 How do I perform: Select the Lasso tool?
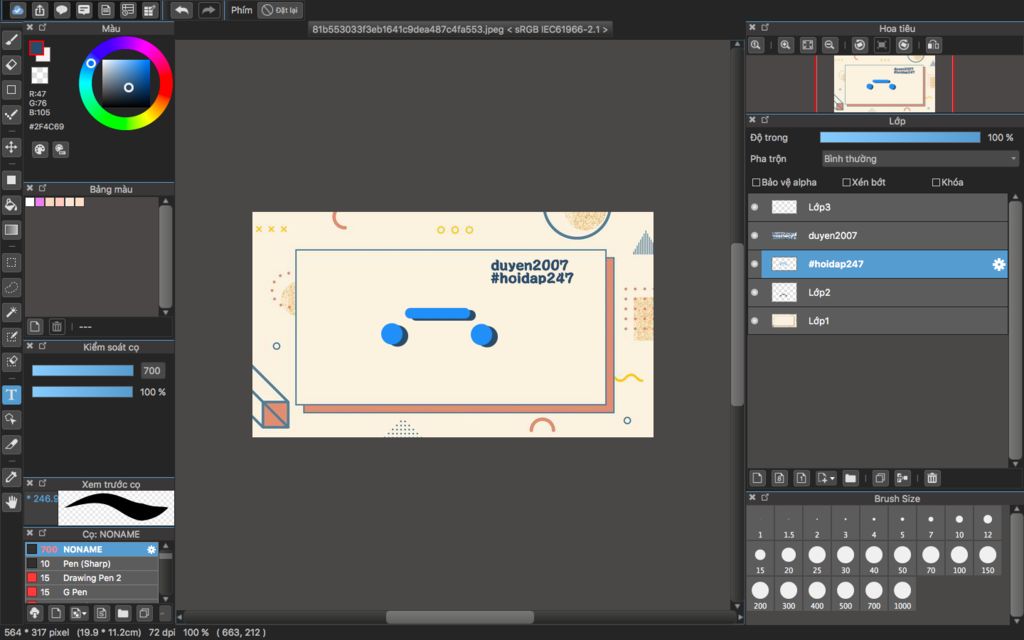click(11, 287)
